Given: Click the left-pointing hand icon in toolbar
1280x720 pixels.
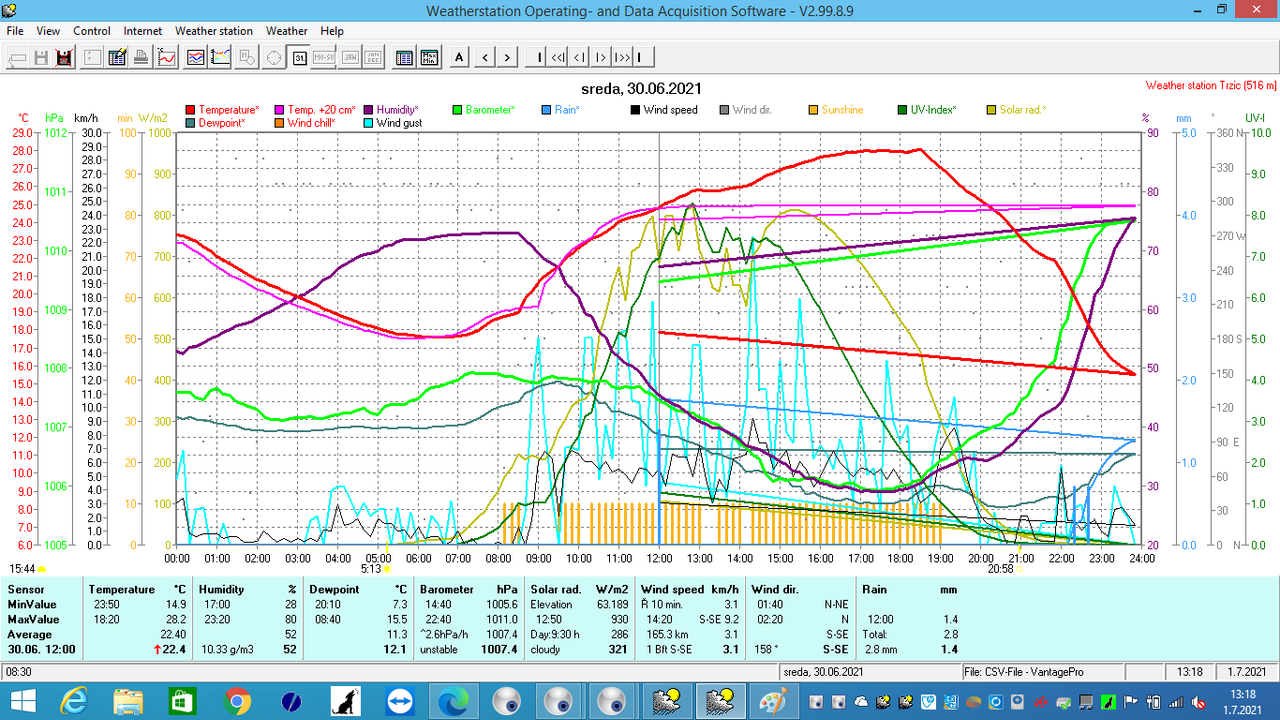Looking at the screenshot, I should click(17, 57).
